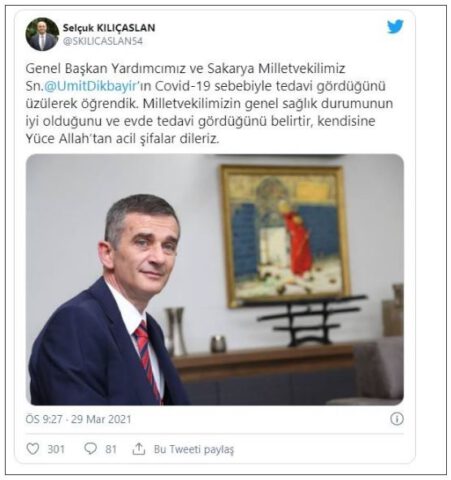
Task: Click the share upload arrow icon
Action: pos(139,449)
